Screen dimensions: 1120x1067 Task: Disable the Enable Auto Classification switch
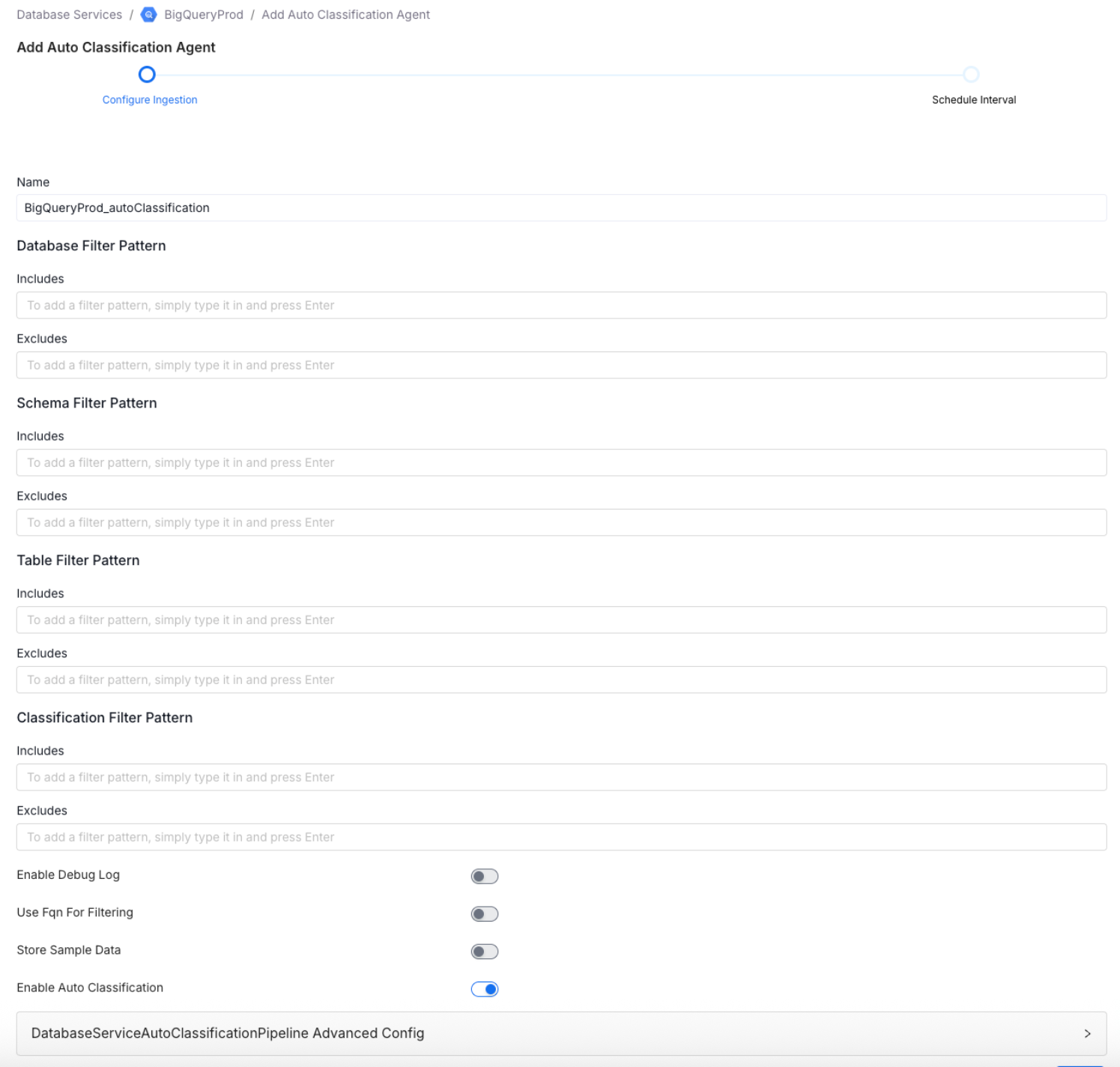point(484,988)
